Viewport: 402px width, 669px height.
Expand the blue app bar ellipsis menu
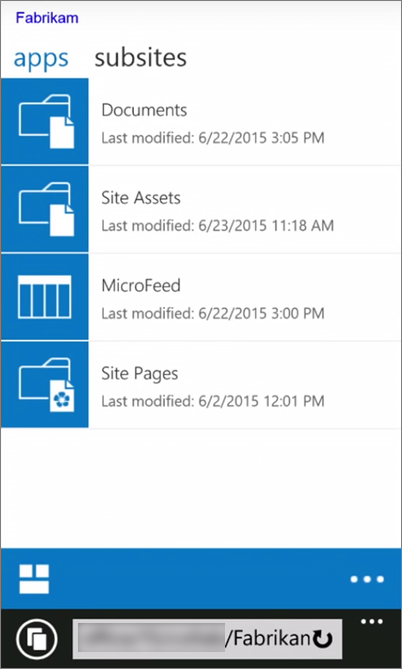(x=367, y=579)
